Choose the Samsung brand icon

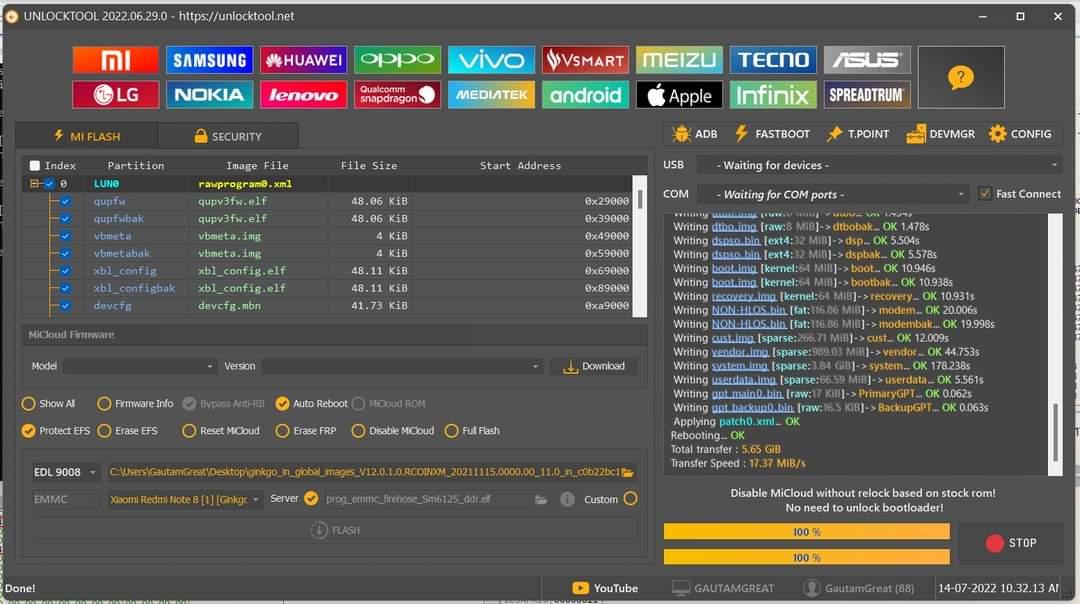click(x=209, y=60)
